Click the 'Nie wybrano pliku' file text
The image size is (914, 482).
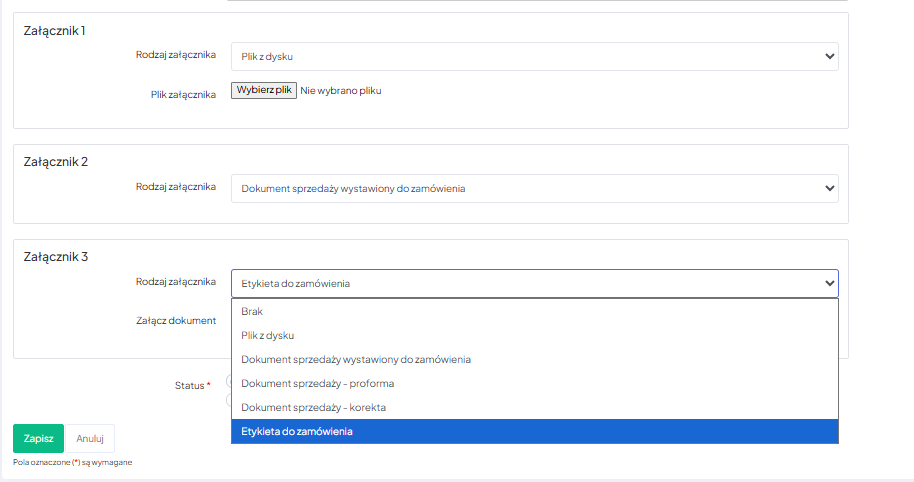point(341,91)
